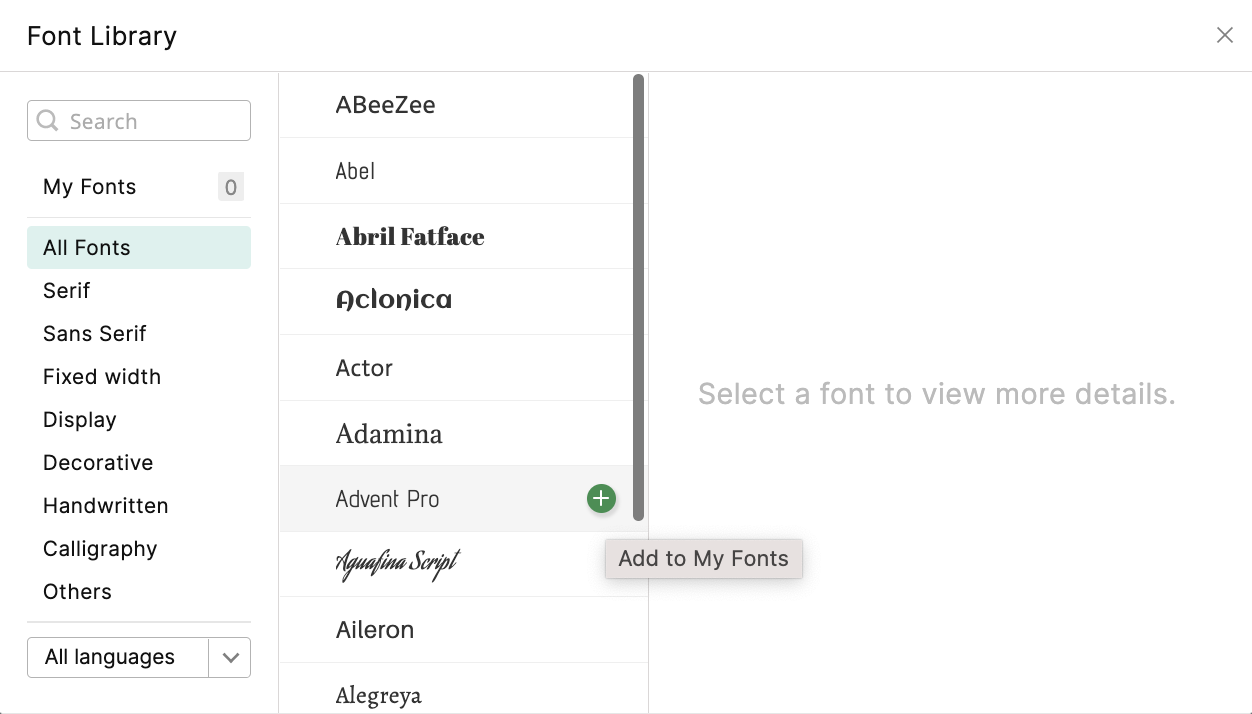Choose the Aguafina Script font
Image resolution: width=1252 pixels, height=714 pixels.
click(x=398, y=564)
